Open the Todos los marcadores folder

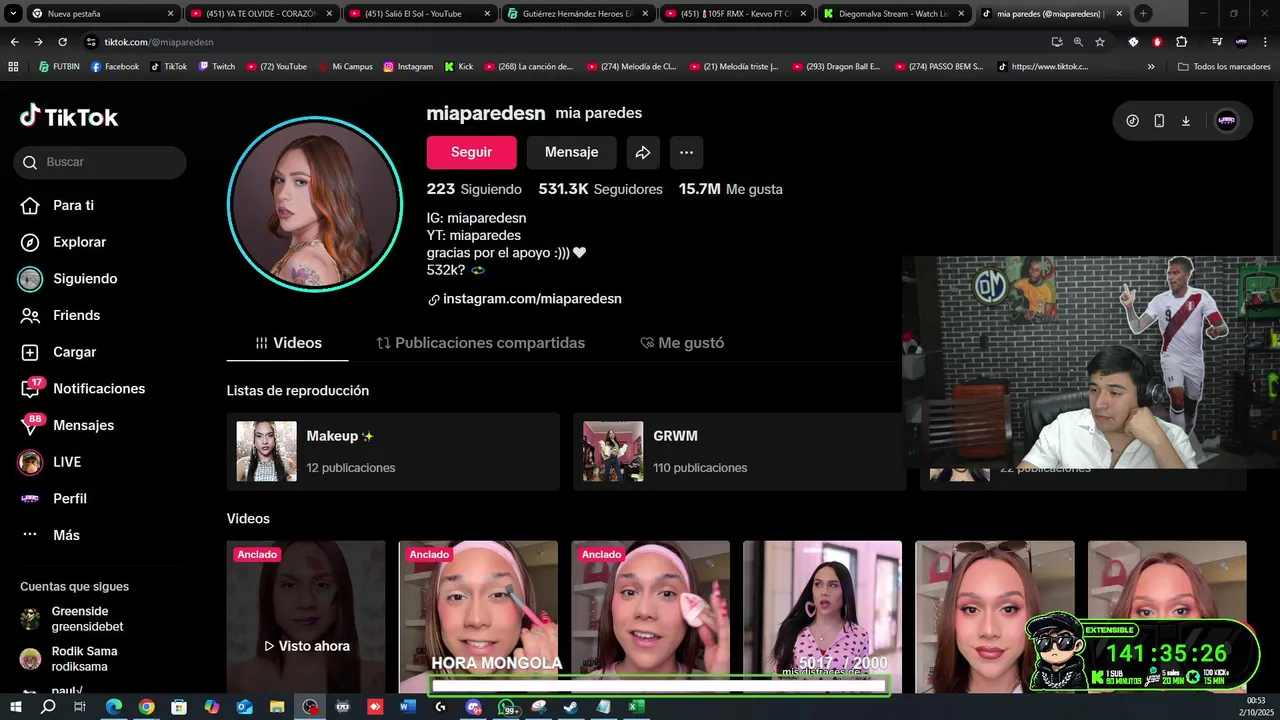click(1224, 67)
